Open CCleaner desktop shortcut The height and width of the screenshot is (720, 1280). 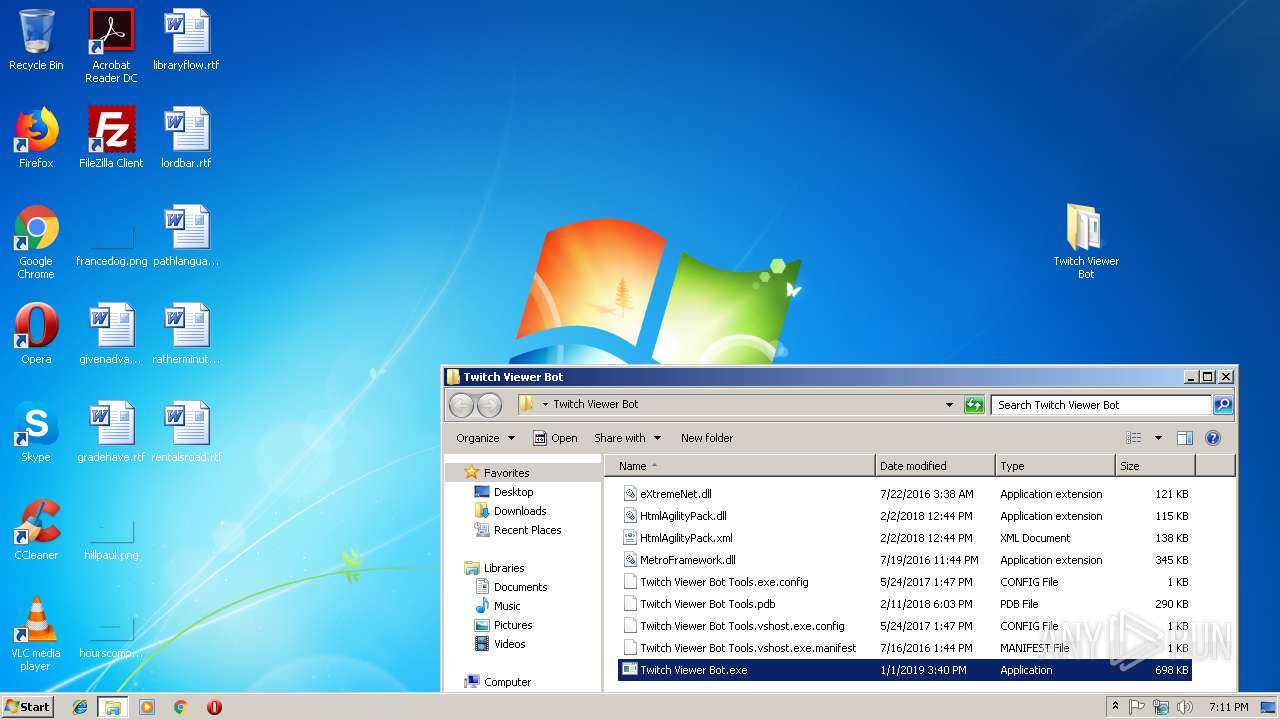click(36, 531)
